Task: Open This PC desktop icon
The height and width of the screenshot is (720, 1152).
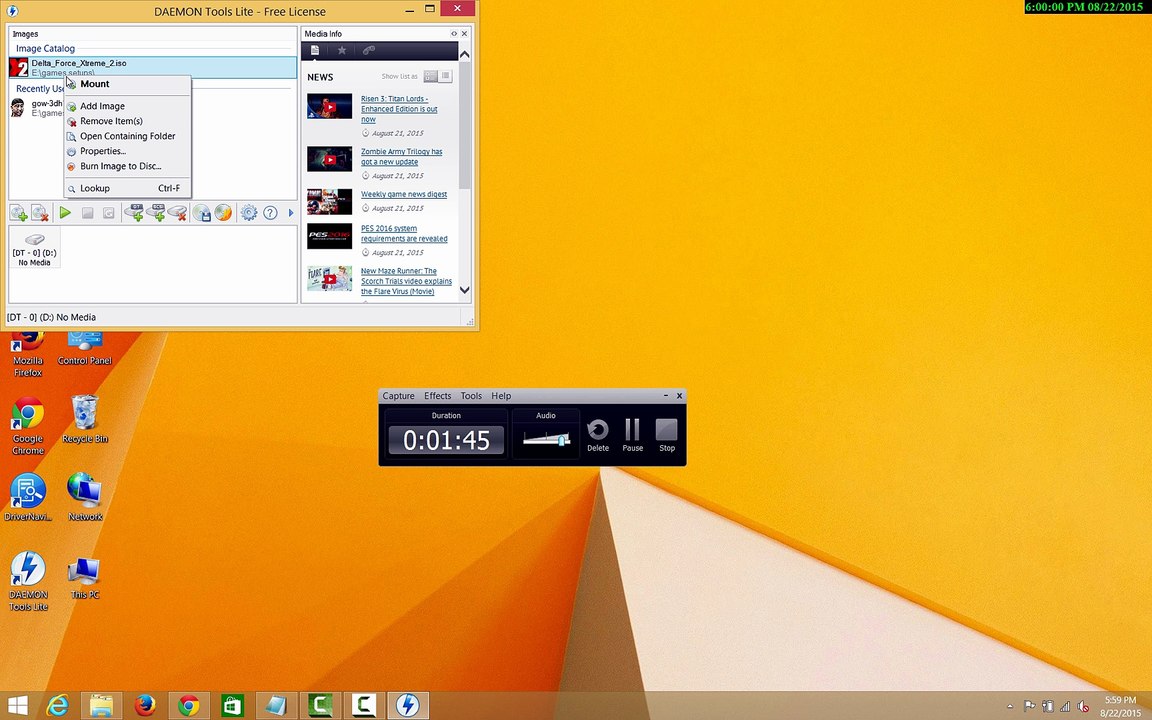Action: (x=84, y=577)
